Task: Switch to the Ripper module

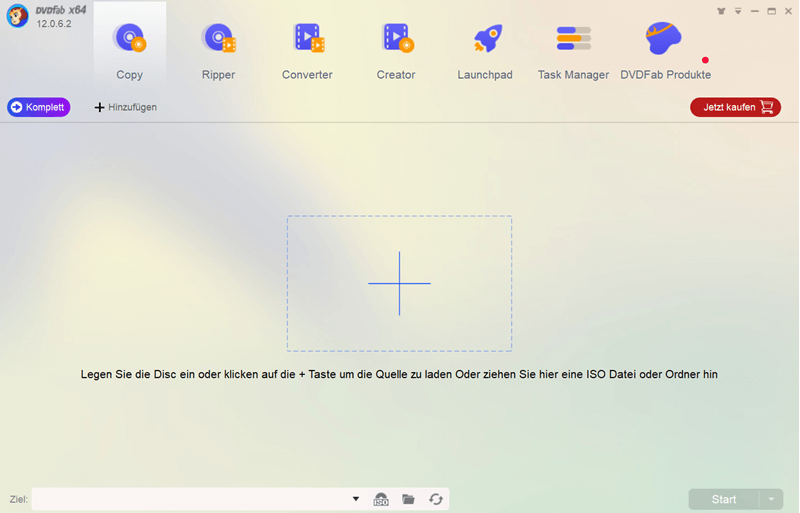Action: pos(218,51)
